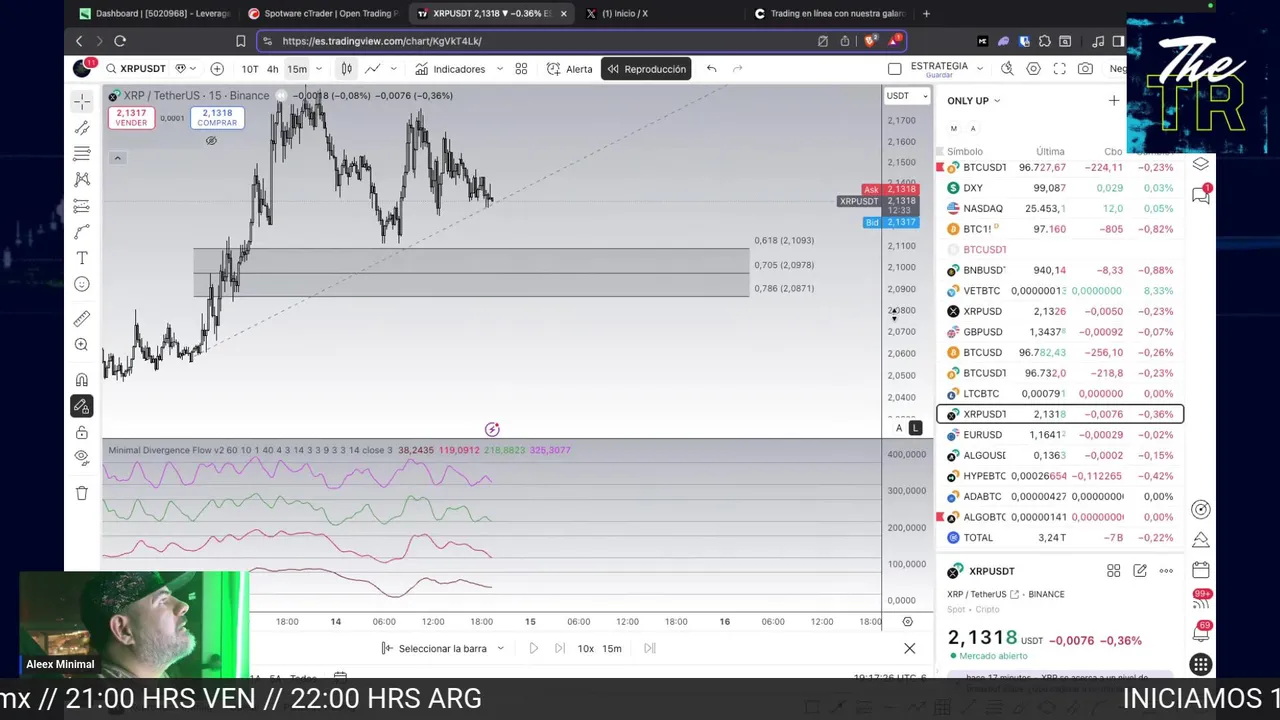Toggle stay in drawing mode
This screenshot has height=720, width=1280.
(82, 406)
